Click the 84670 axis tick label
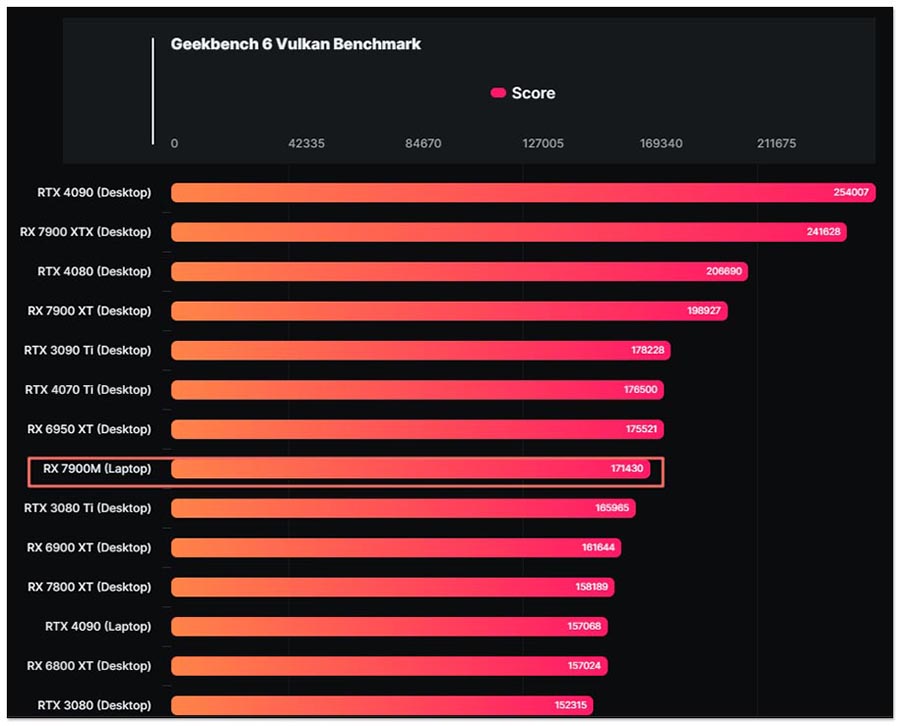 click(x=423, y=143)
